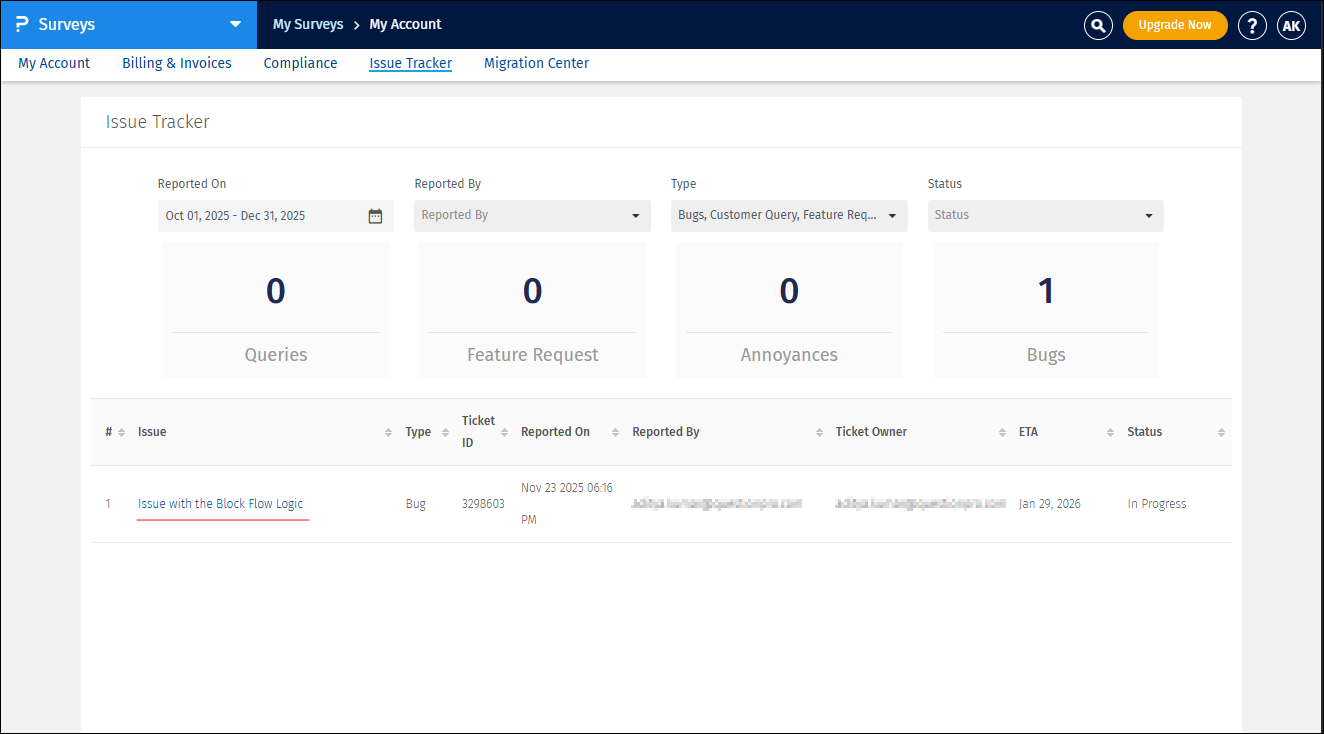Click the Upgrade Now button
Image resolution: width=1324 pixels, height=734 pixels.
(1174, 25)
